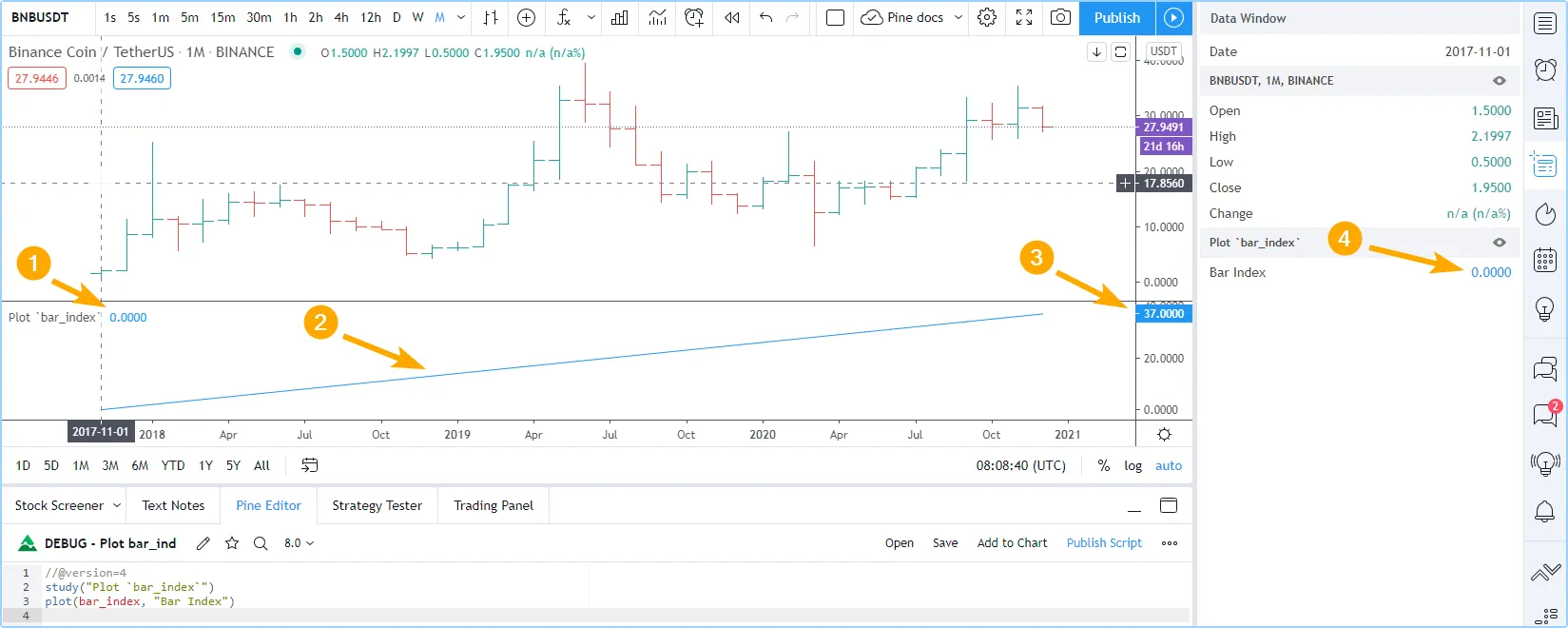Click Add to Chart in Pine Editor
Image resolution: width=1568 pixels, height=628 pixels.
pos(1012,543)
